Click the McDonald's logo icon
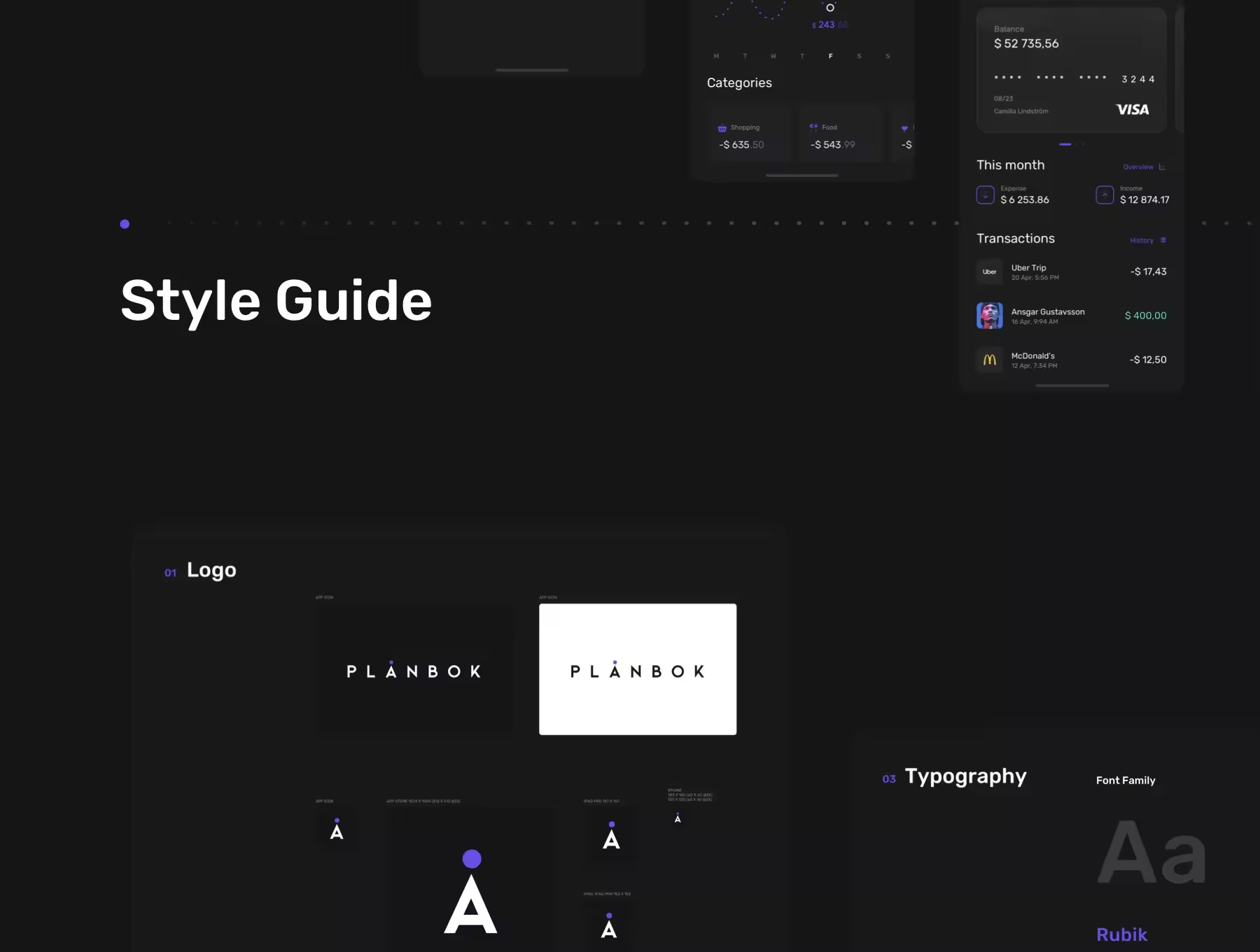The width and height of the screenshot is (1260, 952). tap(989, 360)
